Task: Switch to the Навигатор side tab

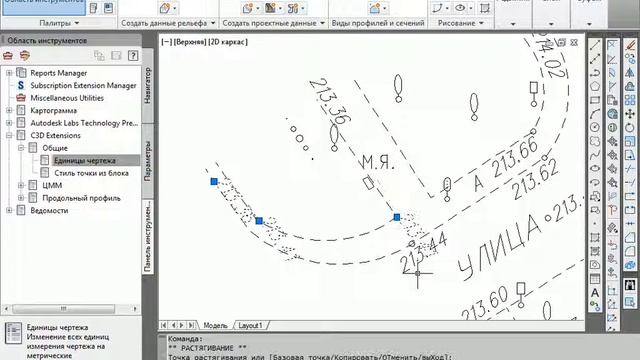Action: [x=148, y=86]
